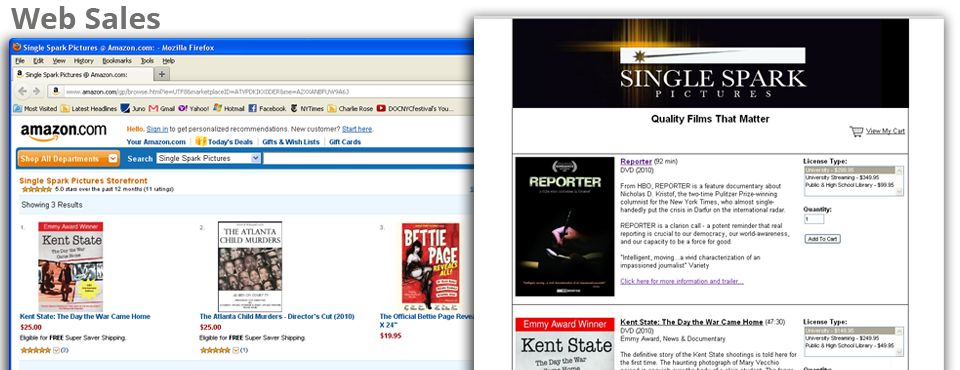The width and height of the screenshot is (960, 370).
Task: Click the Today's Deals gift icon
Action: point(200,142)
